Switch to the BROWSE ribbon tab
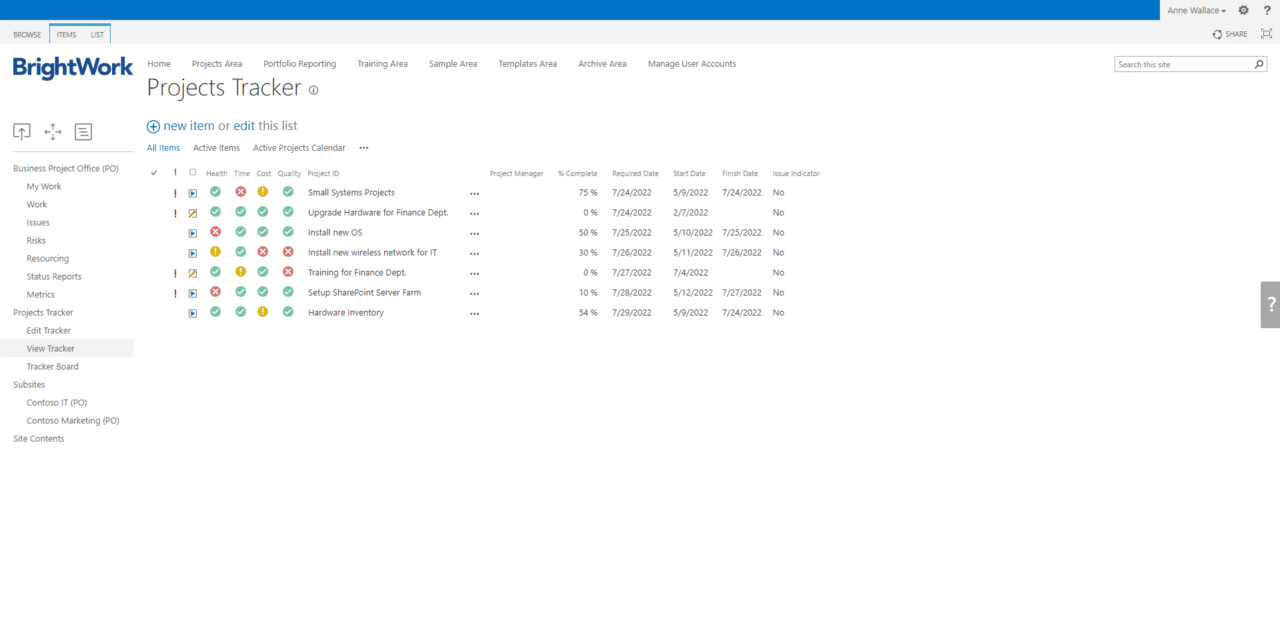Screen dimensions: 1280x625 26,33
